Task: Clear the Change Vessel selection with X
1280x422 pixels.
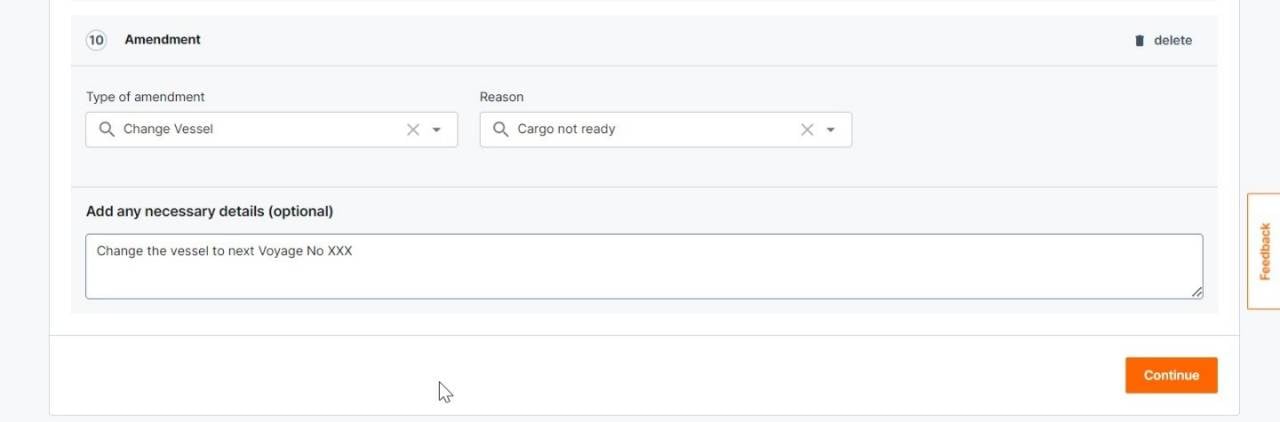Action: click(x=413, y=130)
